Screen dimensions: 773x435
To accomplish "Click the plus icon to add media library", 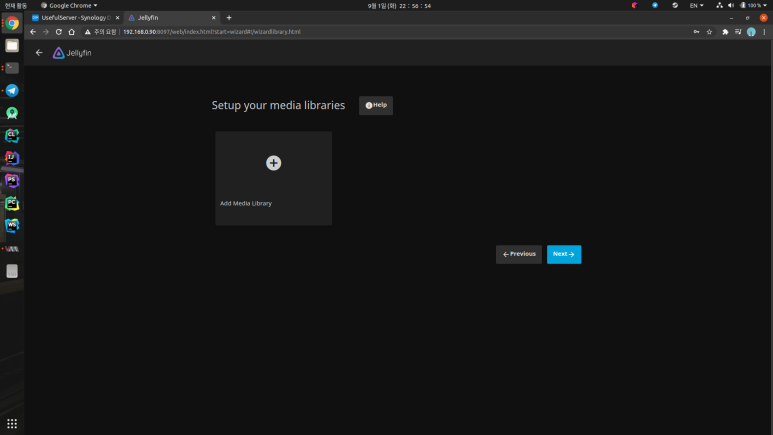I will point(274,163).
